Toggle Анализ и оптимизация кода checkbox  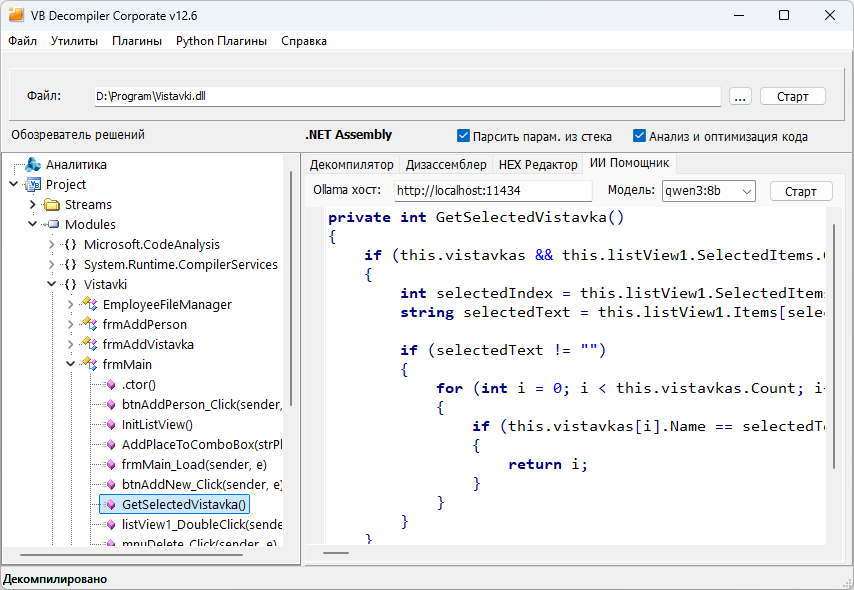(x=639, y=136)
